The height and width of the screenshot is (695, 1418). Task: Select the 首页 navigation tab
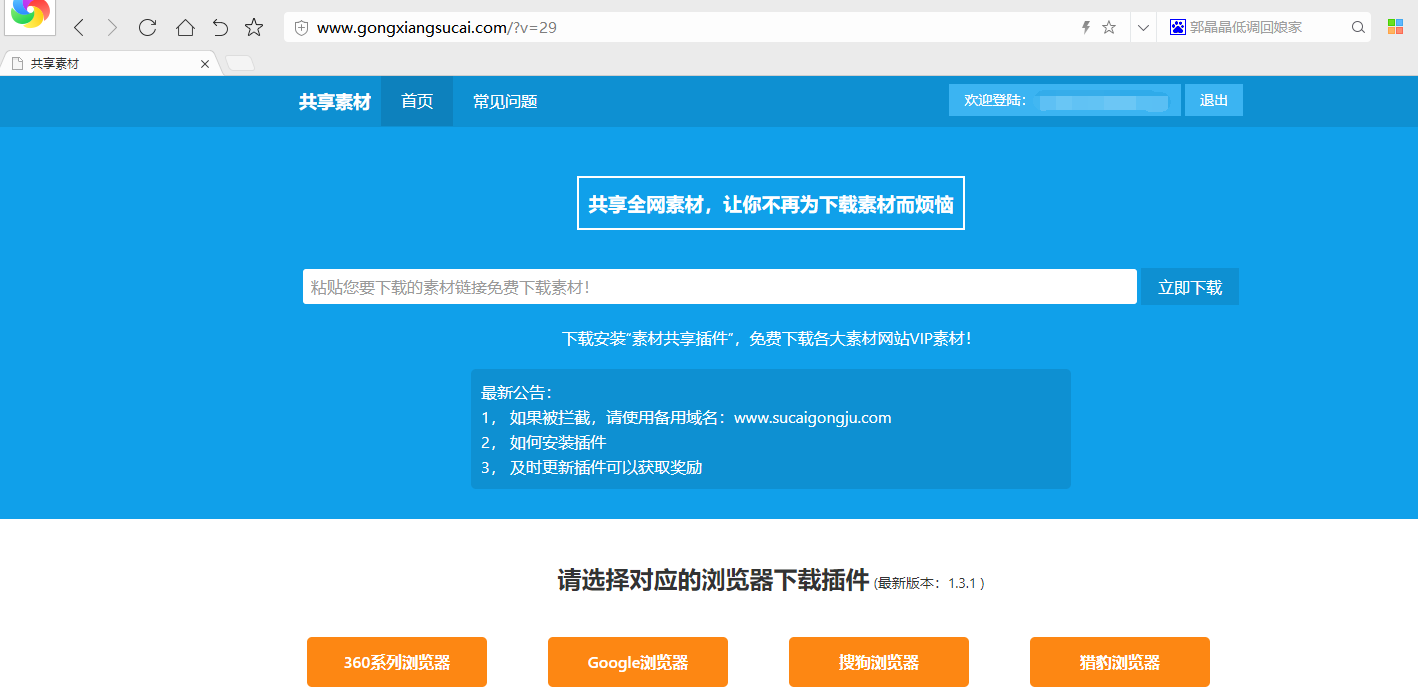(417, 101)
